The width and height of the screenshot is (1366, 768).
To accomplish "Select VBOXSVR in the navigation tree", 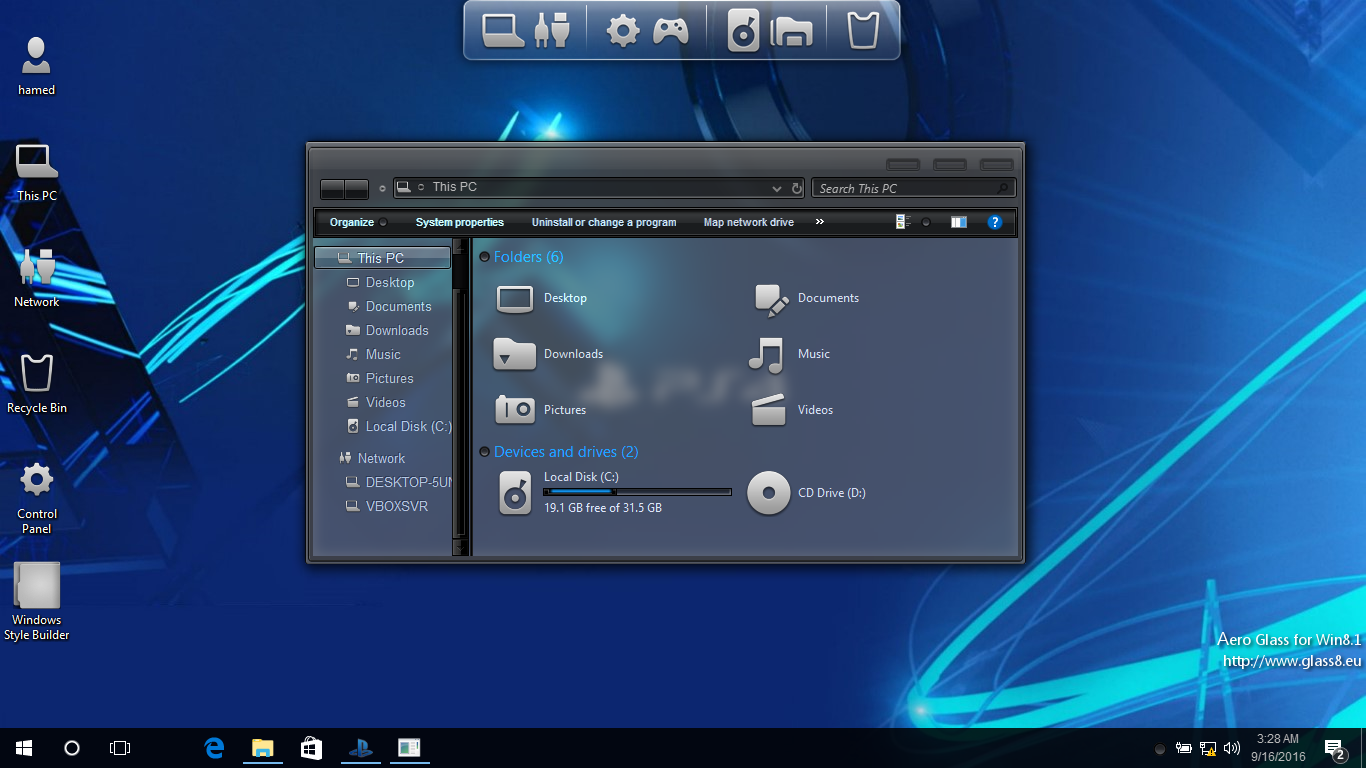I will 396,506.
